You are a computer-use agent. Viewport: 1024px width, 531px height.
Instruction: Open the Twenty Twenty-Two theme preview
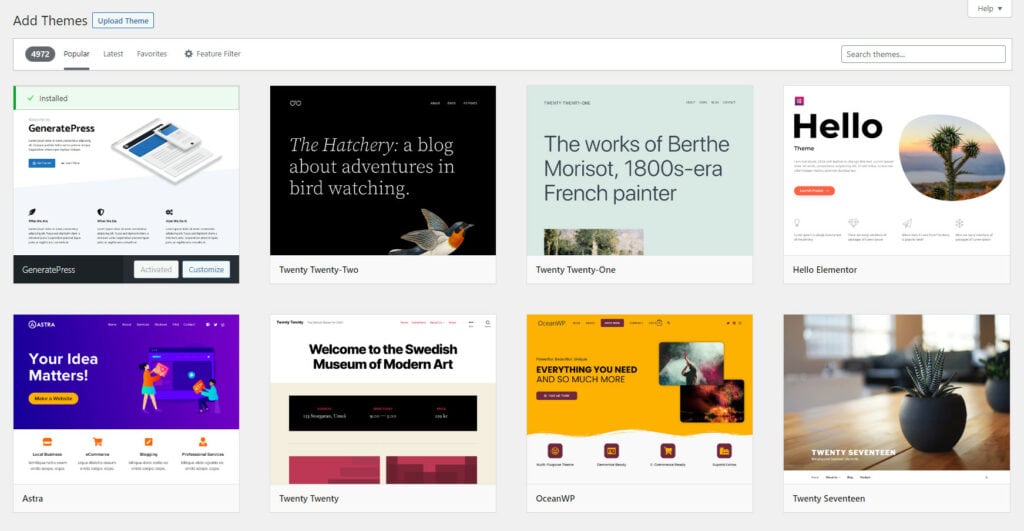point(383,170)
